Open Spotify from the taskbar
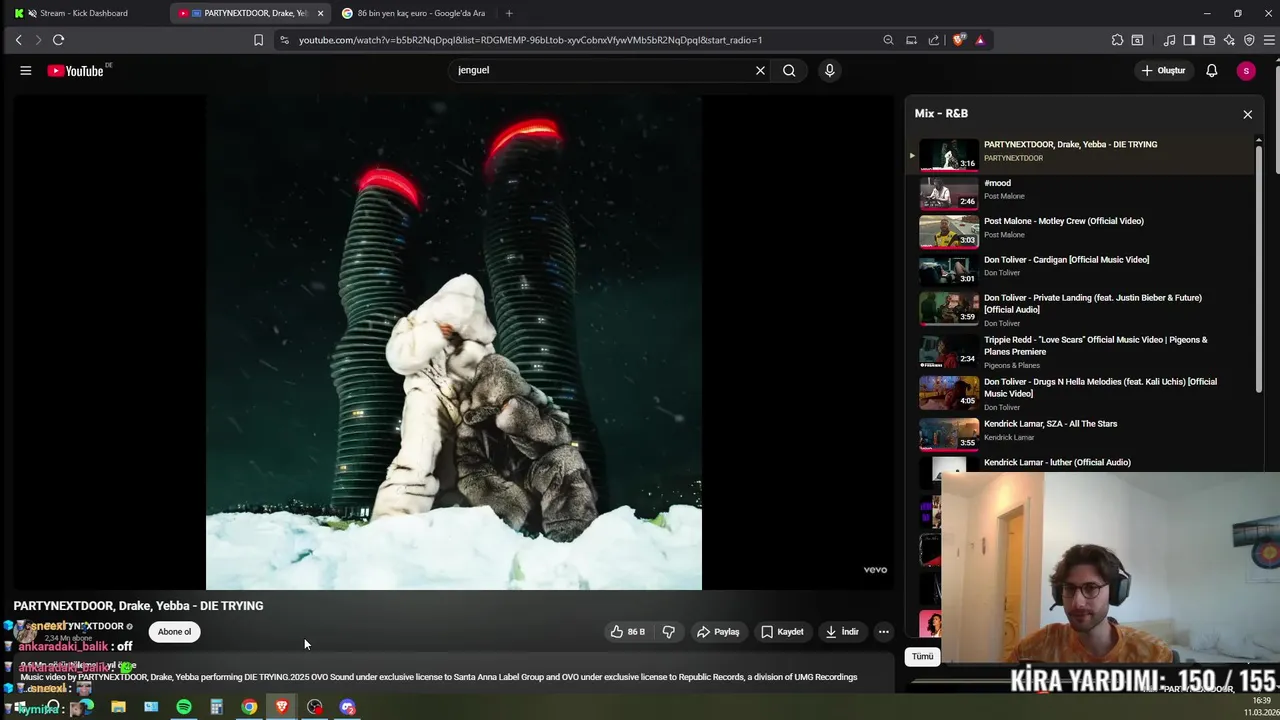The height and width of the screenshot is (720, 1280). [184, 707]
